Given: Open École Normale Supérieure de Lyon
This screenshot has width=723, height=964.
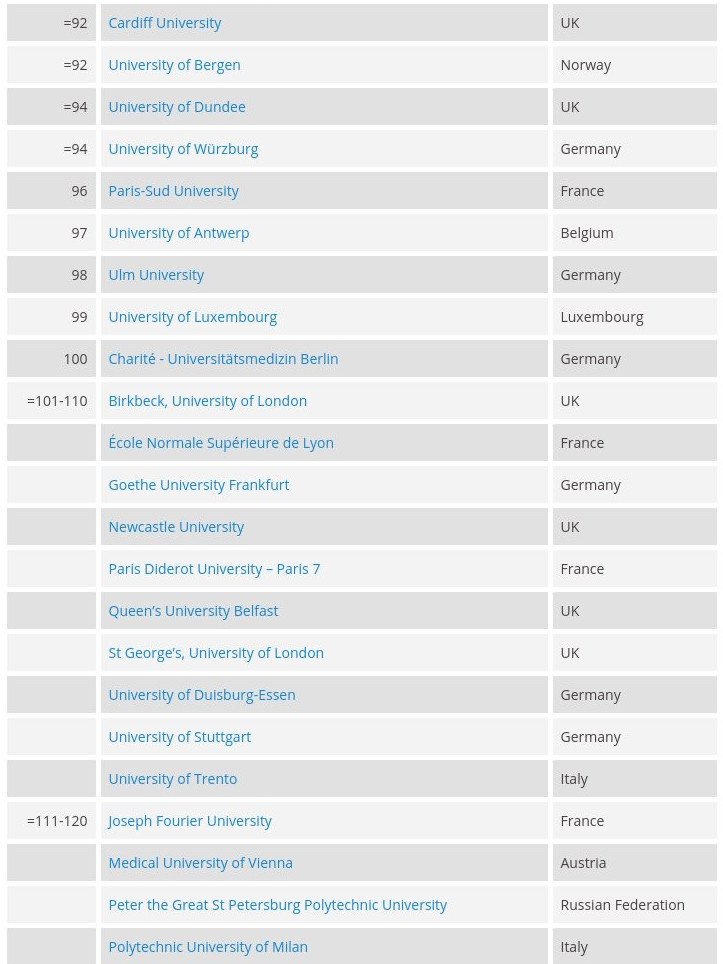Looking at the screenshot, I should click(x=221, y=443).
